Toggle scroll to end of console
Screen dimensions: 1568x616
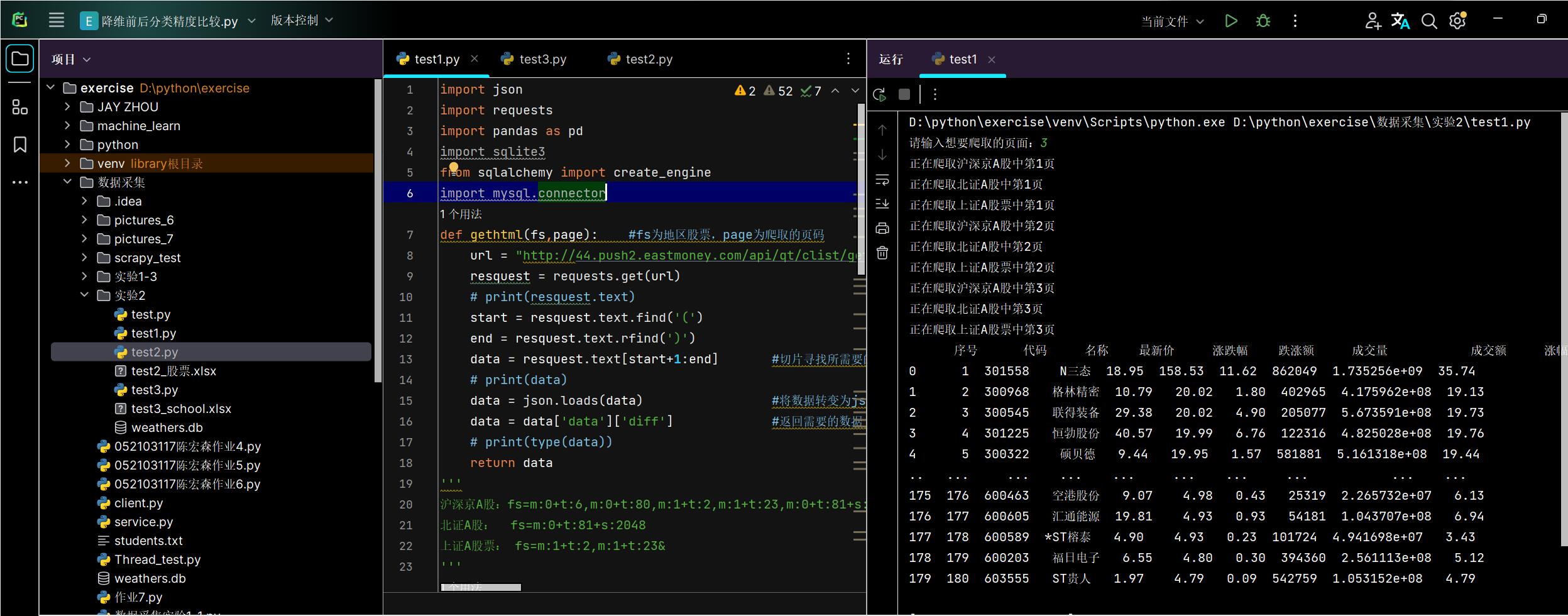tap(882, 204)
